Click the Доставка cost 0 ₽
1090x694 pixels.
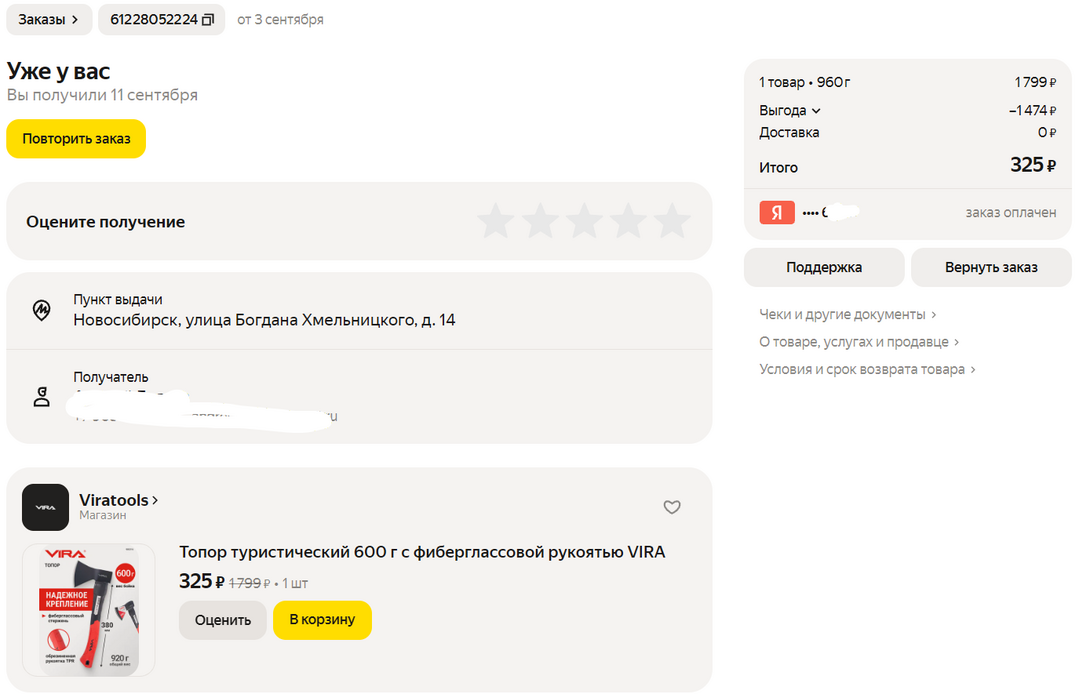1047,132
